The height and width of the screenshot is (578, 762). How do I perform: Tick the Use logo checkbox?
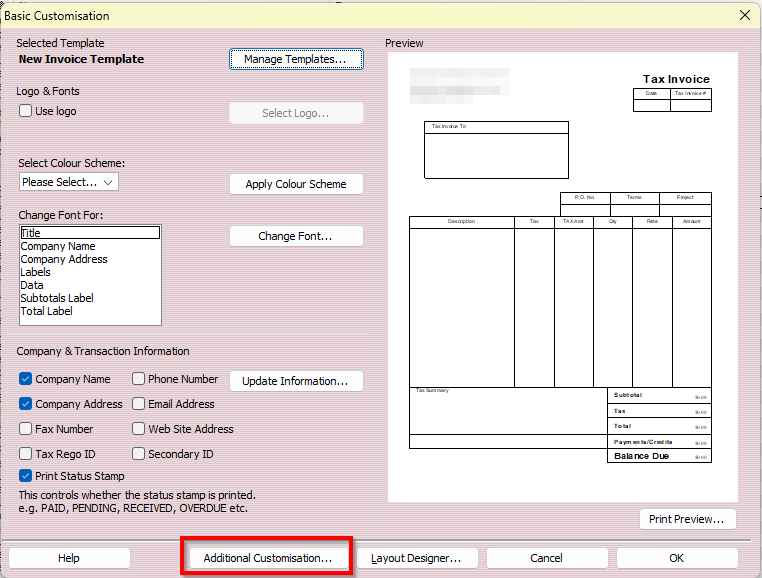coord(25,111)
